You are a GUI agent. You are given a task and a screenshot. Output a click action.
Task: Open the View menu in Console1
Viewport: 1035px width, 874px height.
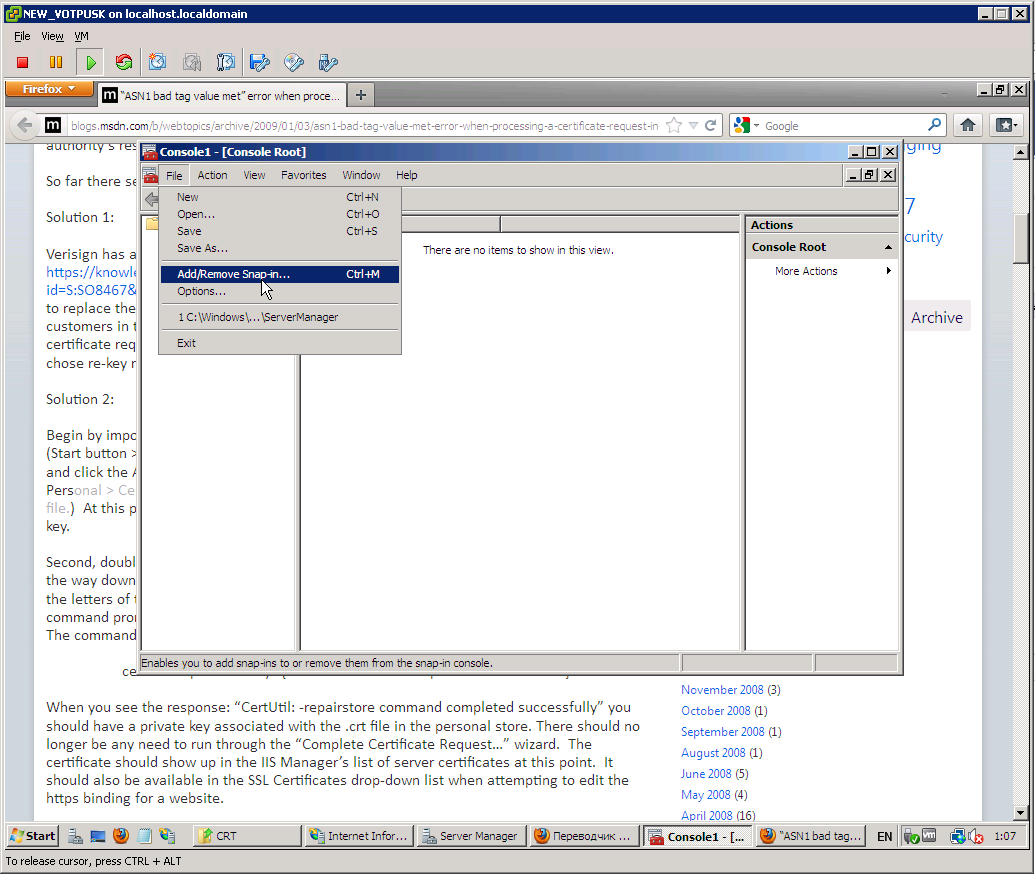tap(254, 175)
